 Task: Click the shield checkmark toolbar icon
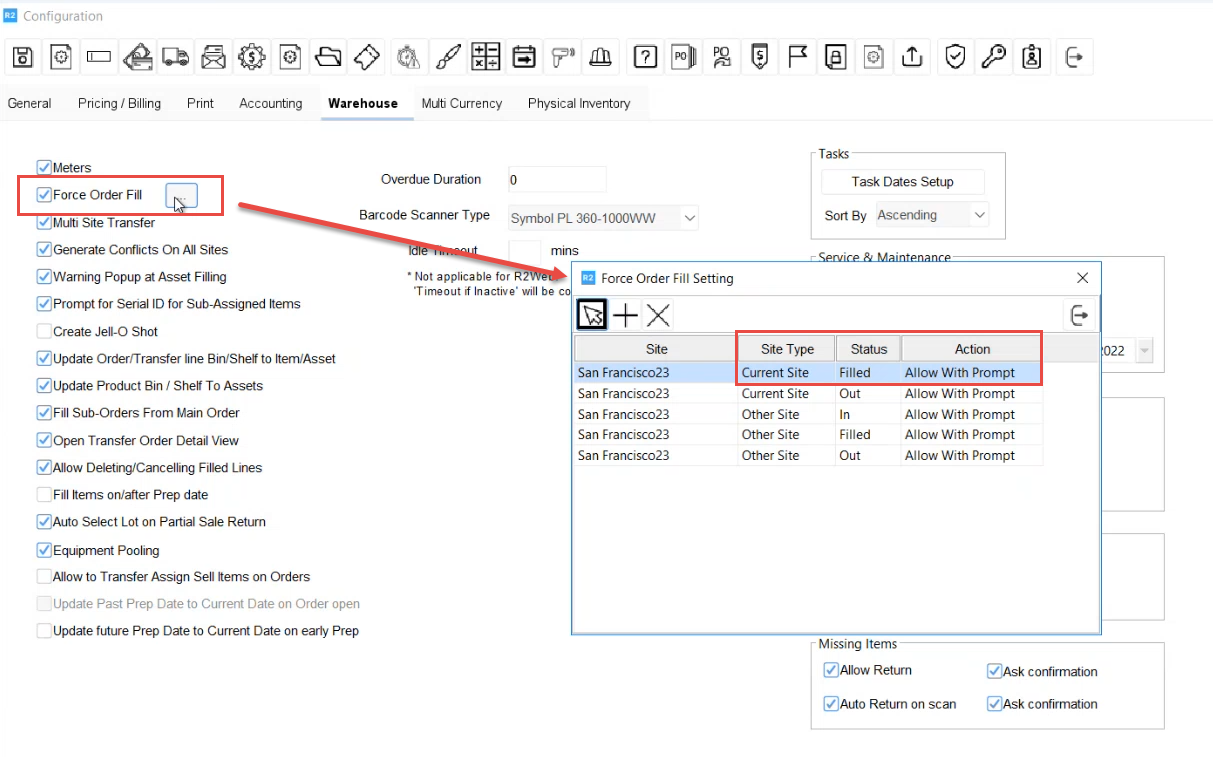(x=955, y=58)
